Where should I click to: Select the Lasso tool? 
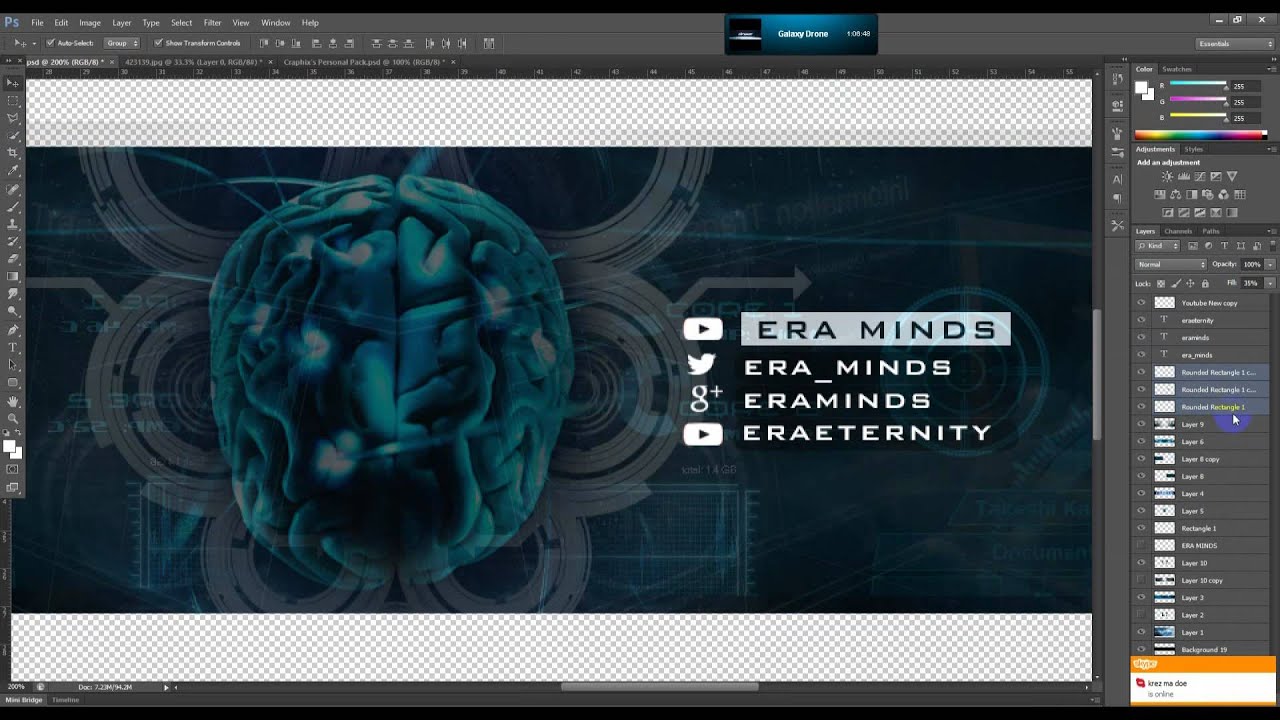click(x=13, y=118)
